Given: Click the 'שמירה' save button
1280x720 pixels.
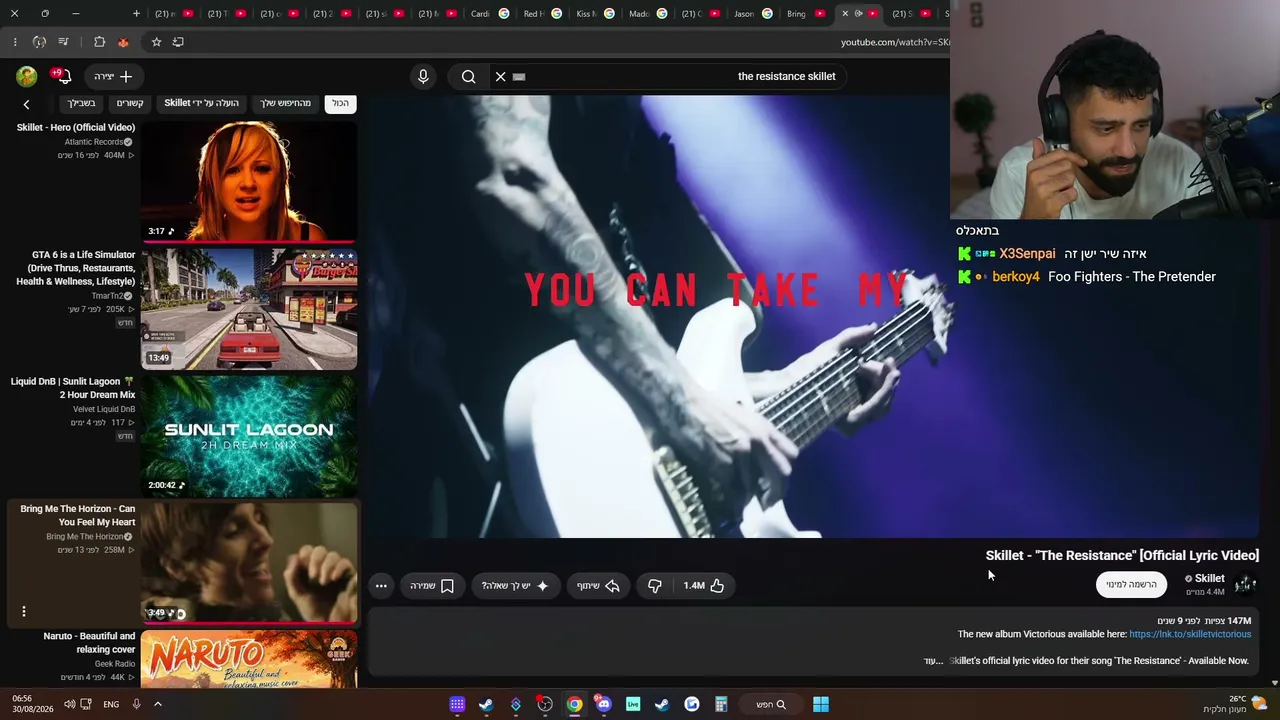Looking at the screenshot, I should (432, 586).
